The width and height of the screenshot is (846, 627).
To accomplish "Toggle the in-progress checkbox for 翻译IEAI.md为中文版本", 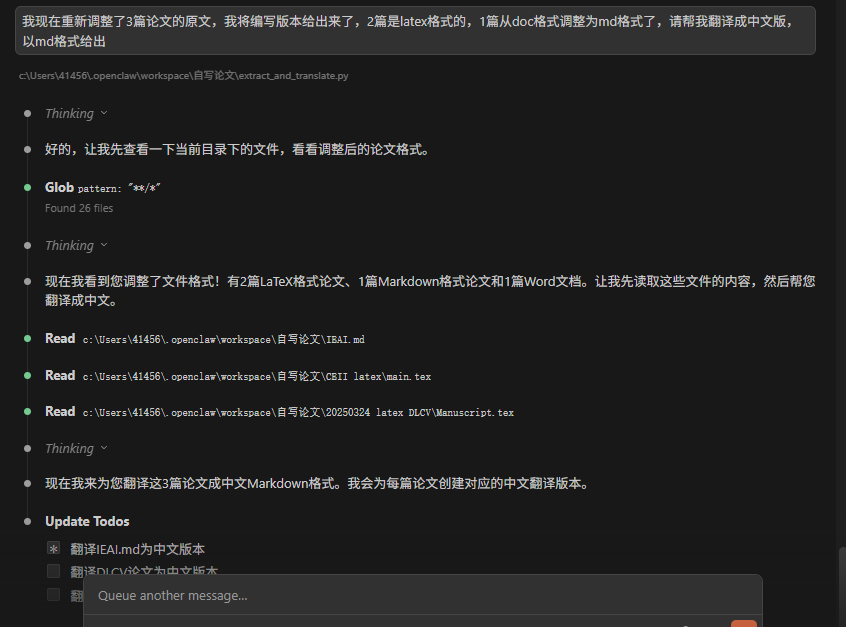I will [x=53, y=549].
